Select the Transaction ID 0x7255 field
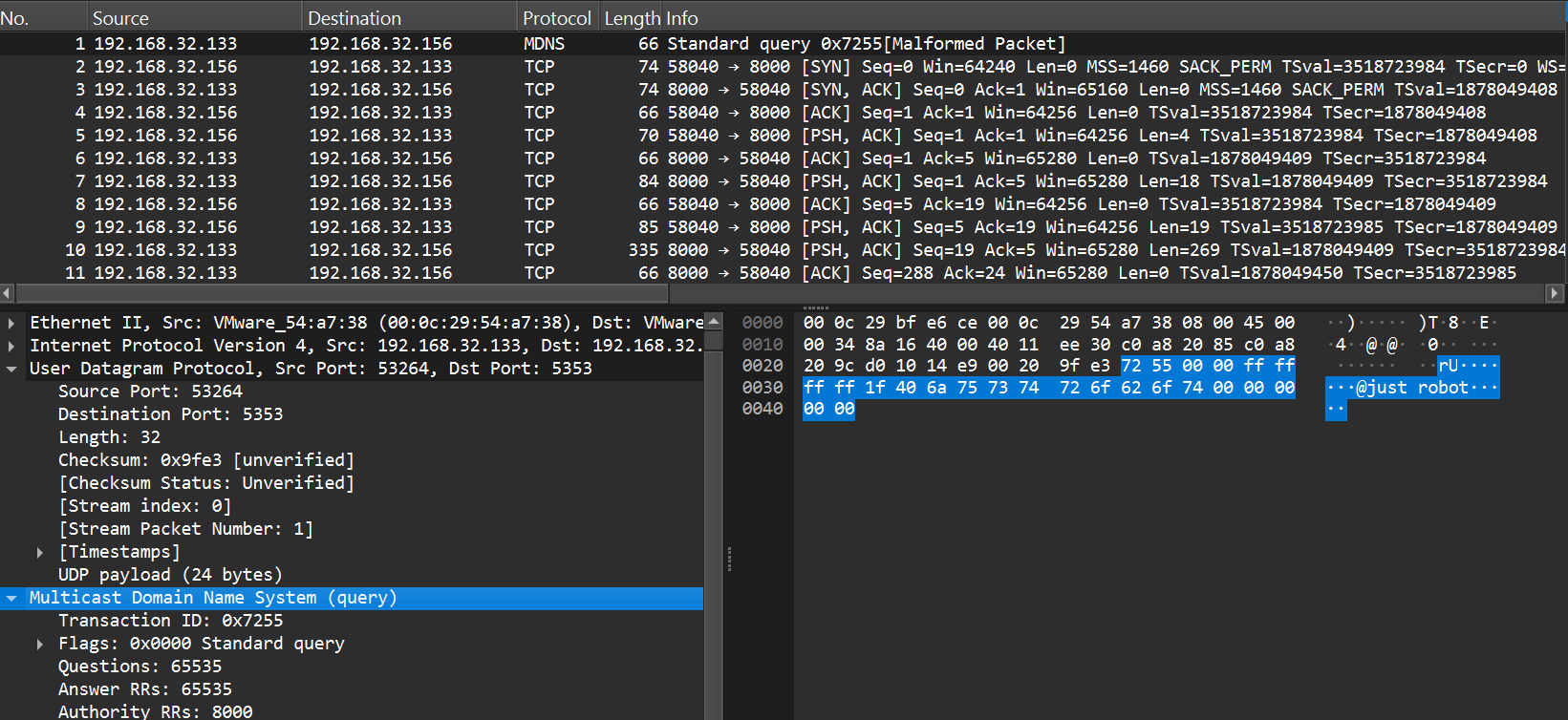The image size is (1568, 720). [170, 621]
